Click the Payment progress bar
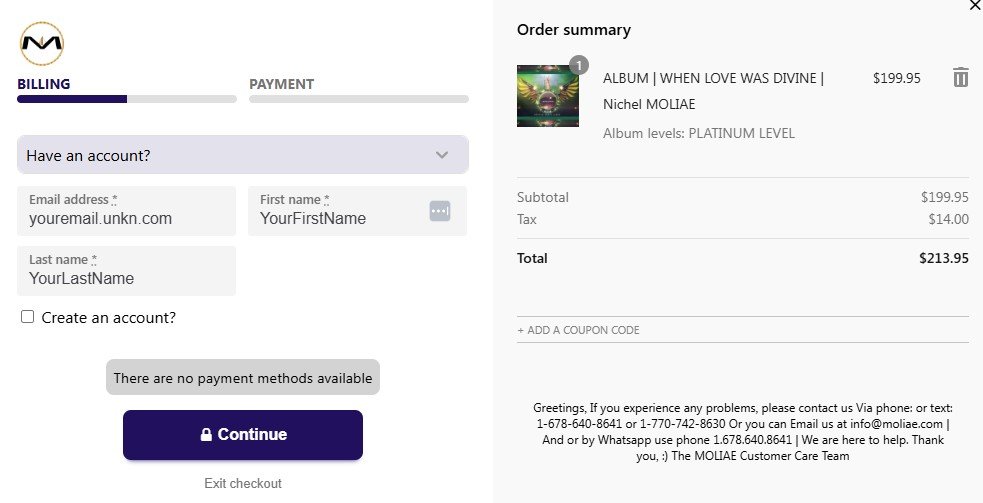Viewport: 983px width, 503px height. pos(358,99)
